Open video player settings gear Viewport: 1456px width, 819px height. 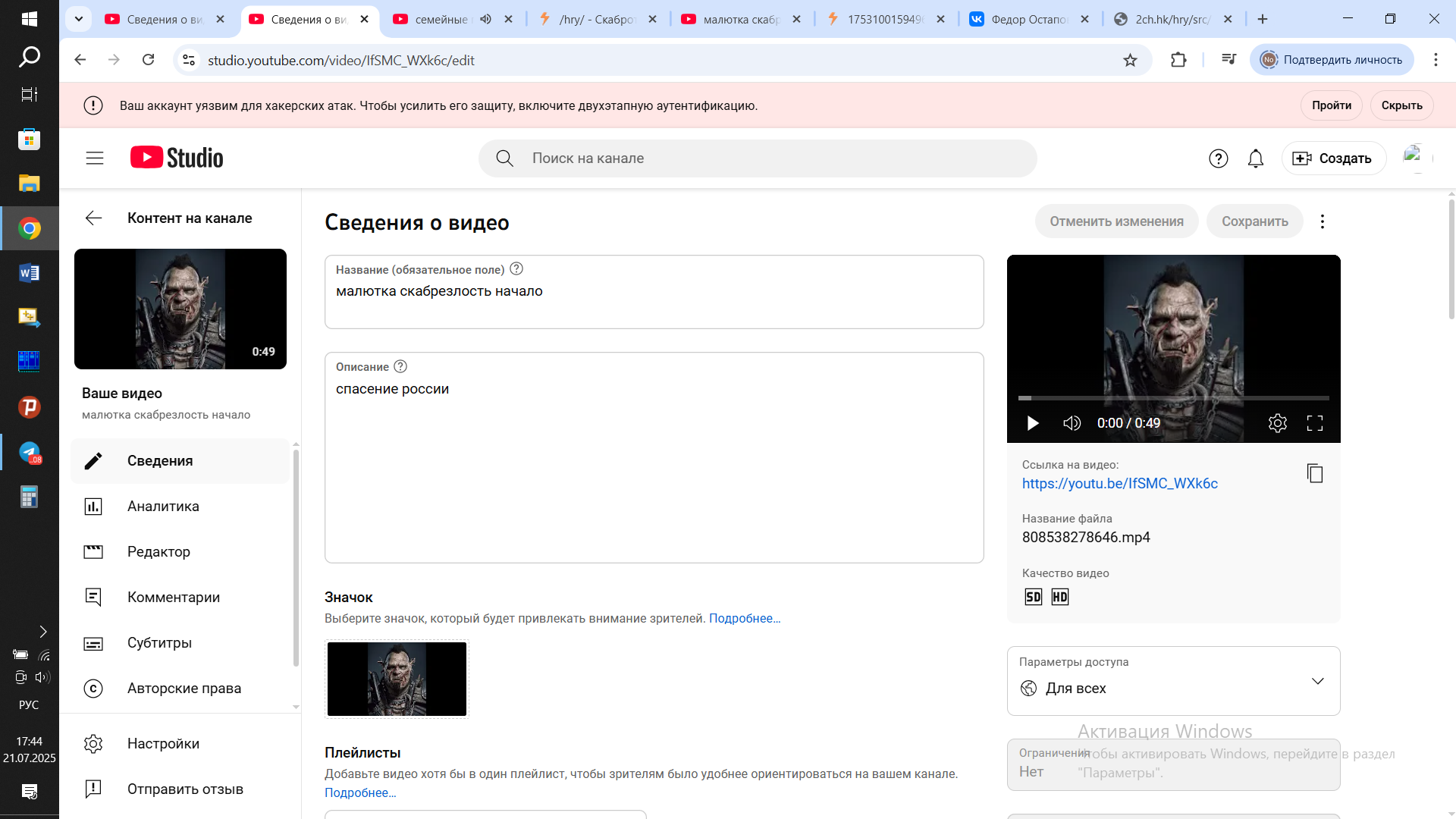(1278, 423)
